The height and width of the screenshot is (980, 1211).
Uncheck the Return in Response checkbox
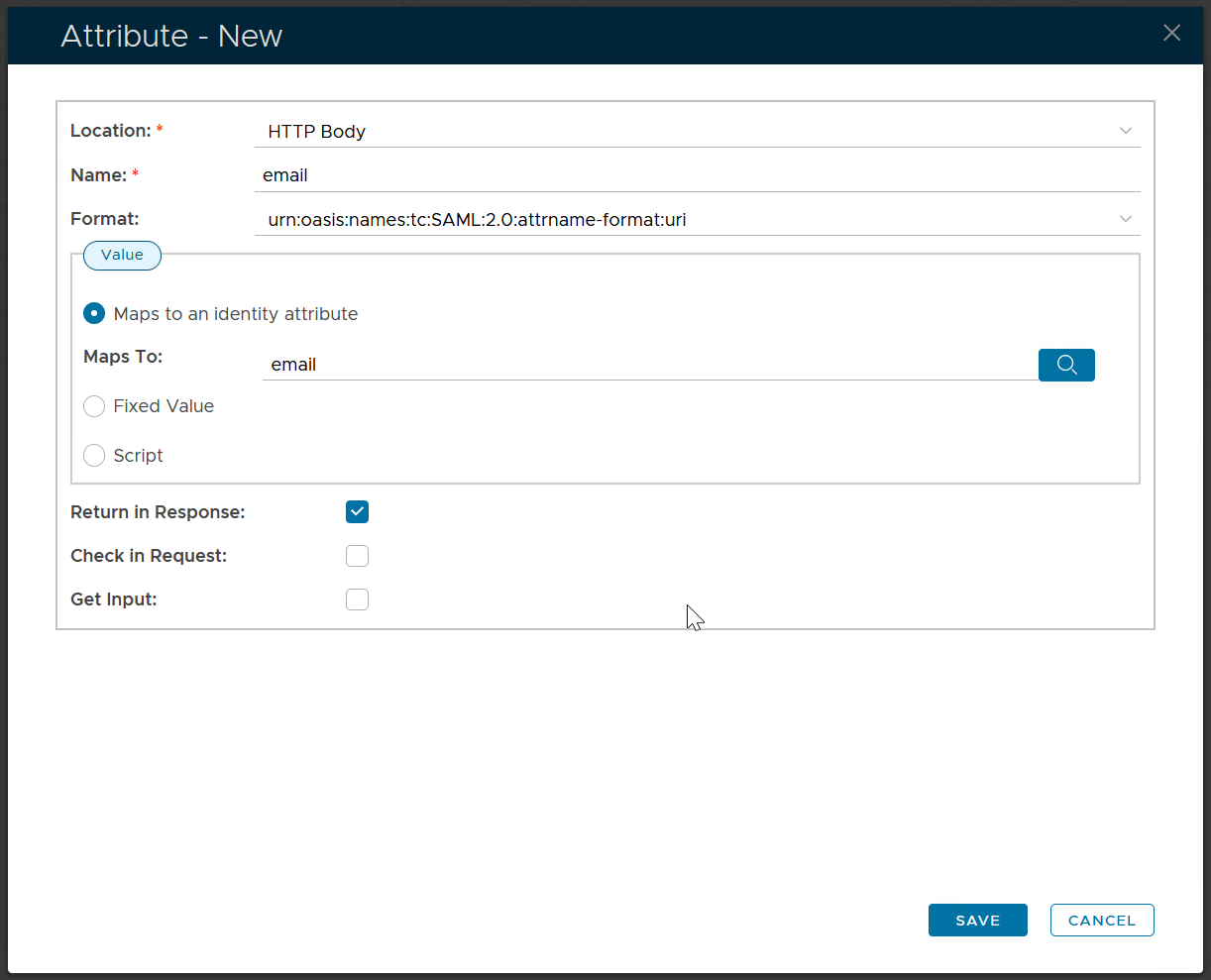click(357, 512)
